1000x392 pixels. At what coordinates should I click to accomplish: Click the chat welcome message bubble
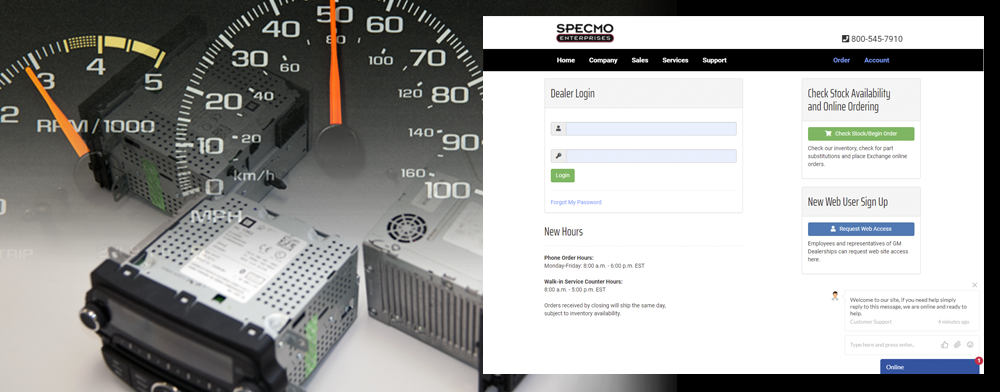coord(911,310)
